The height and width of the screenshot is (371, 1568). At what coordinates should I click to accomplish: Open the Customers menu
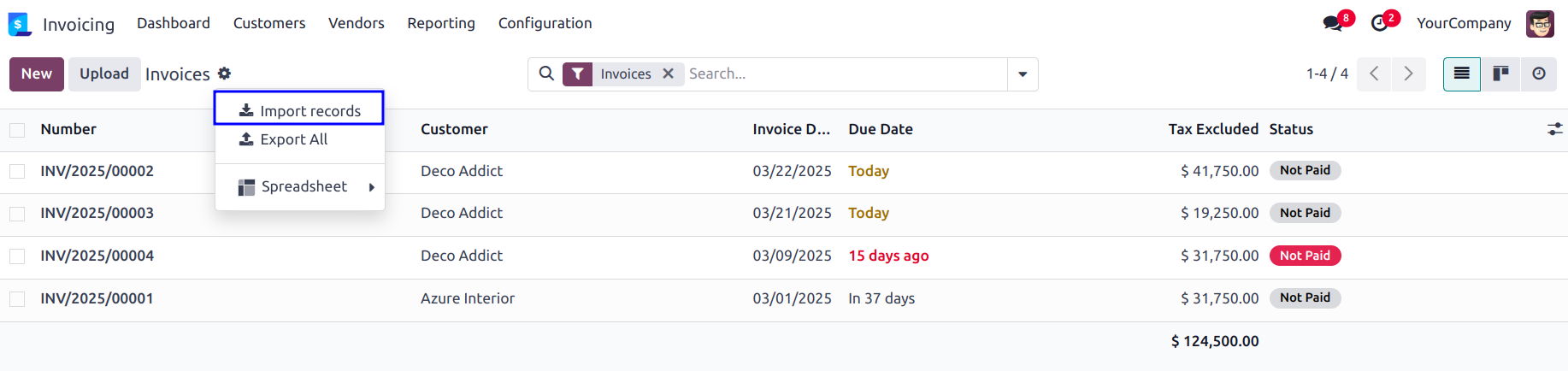click(x=269, y=23)
